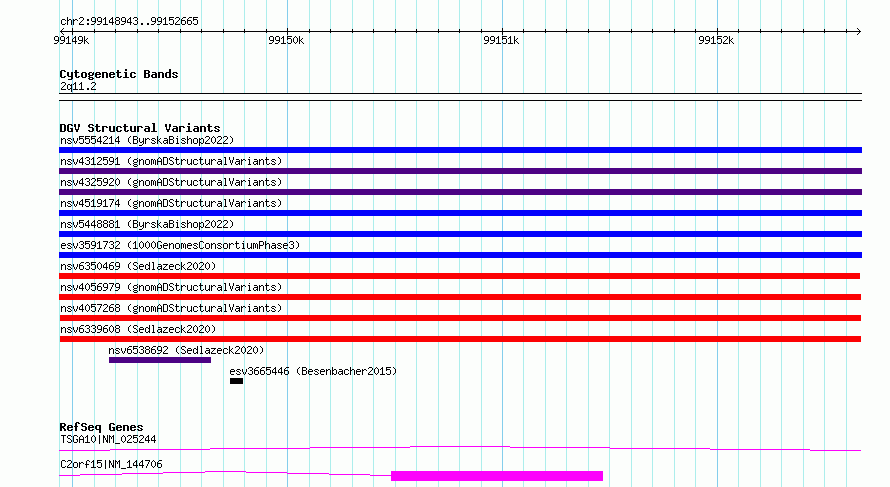The width and height of the screenshot is (890, 487).
Task: Select the blue bar under nsv5448881
Action: point(460,234)
